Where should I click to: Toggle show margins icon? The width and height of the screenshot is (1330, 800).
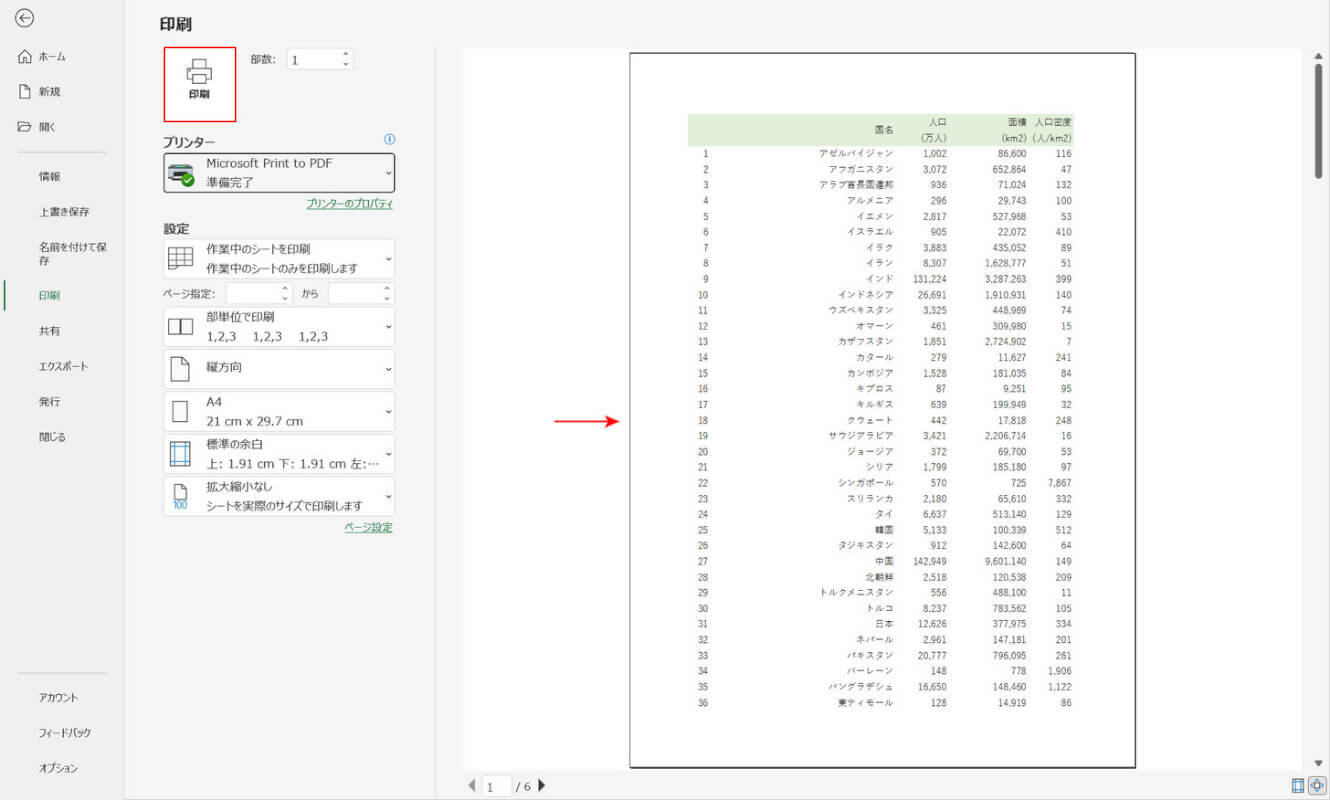pos(1298,786)
